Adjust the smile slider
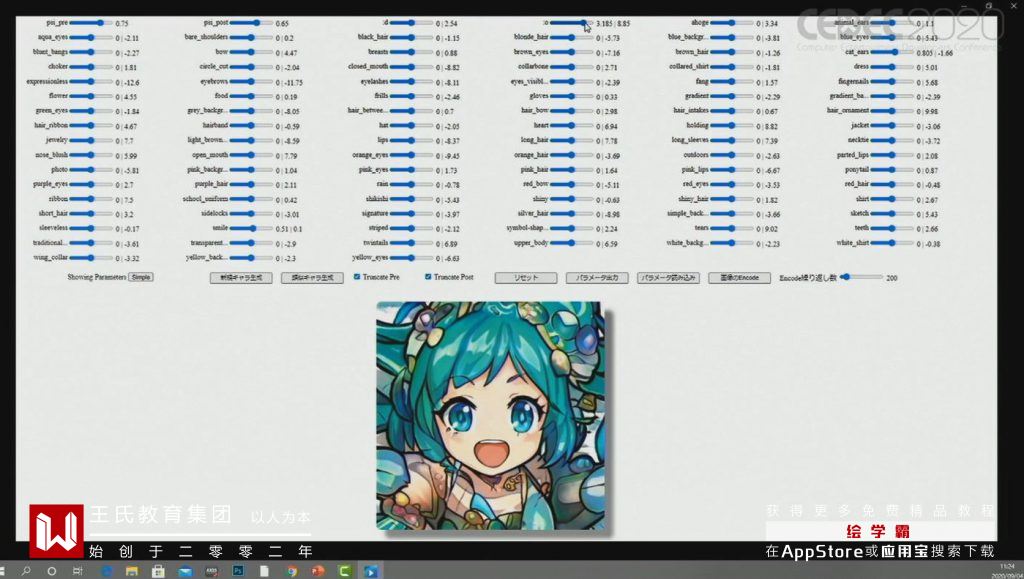1024x579 pixels. 251,228
